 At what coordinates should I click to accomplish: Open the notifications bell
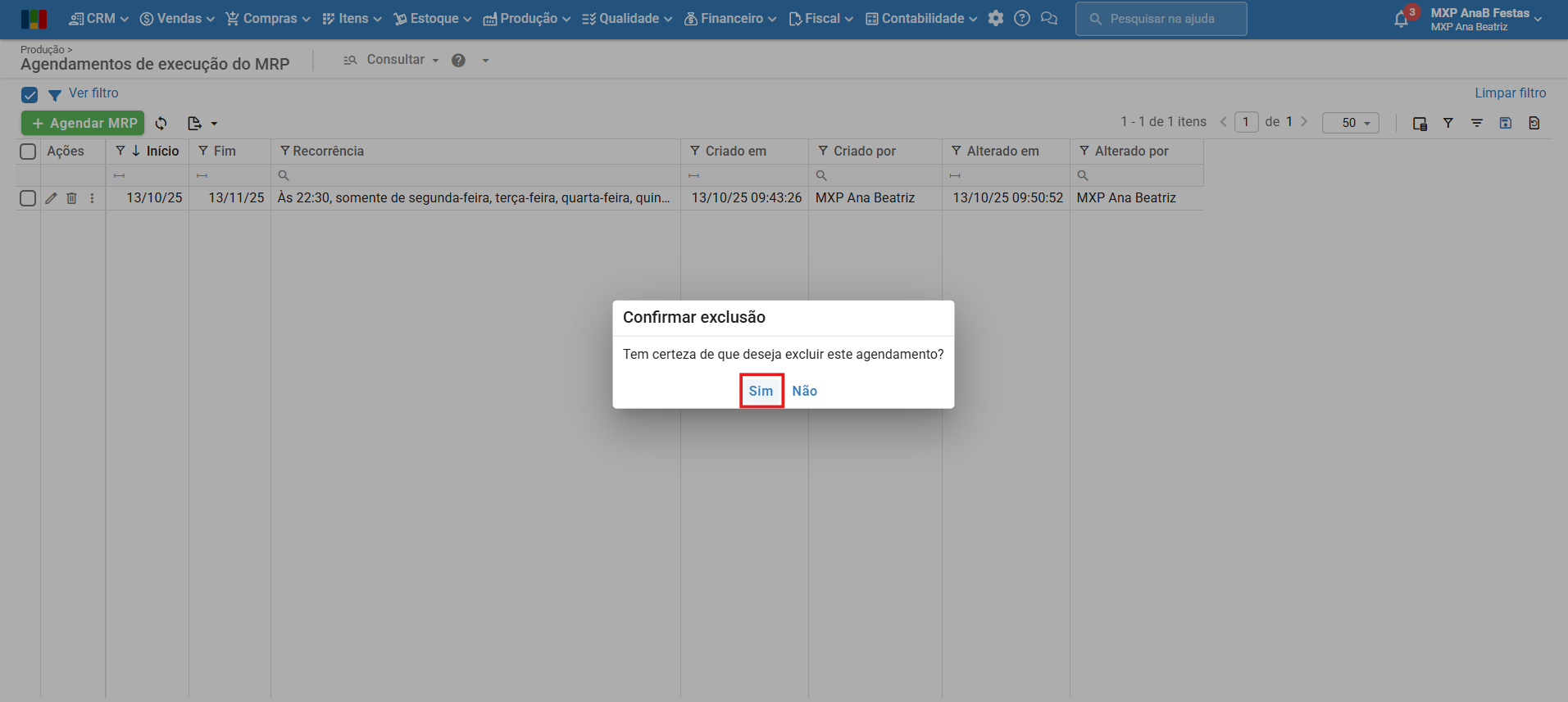pos(1402,20)
